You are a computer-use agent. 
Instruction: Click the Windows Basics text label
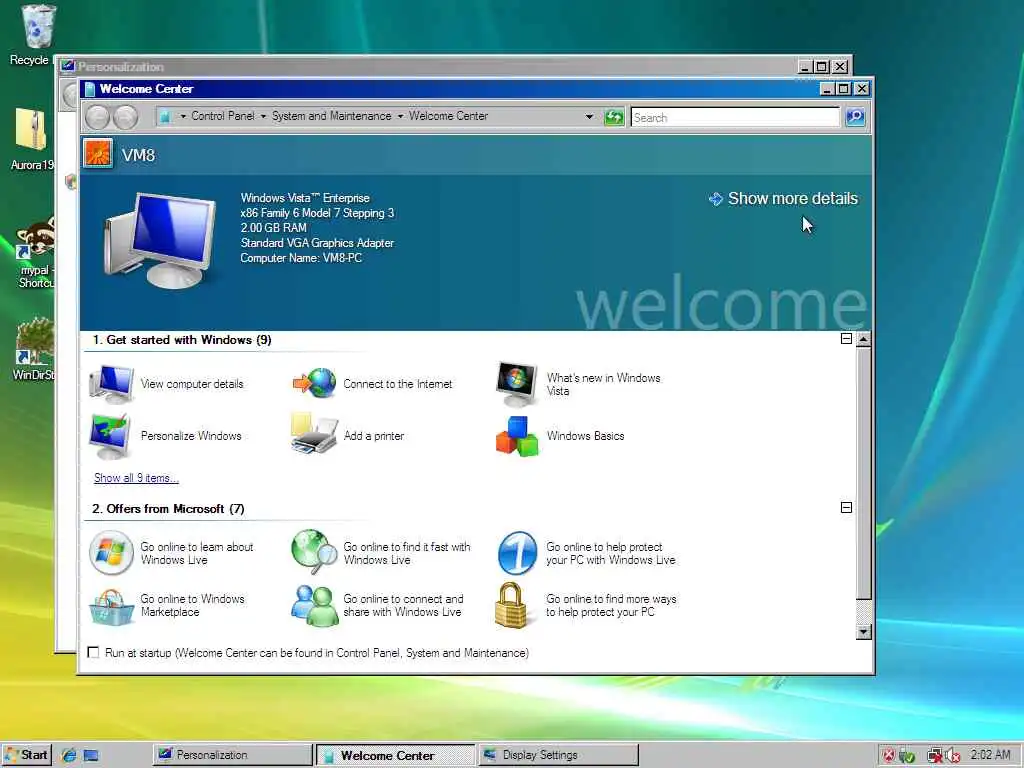(x=585, y=436)
